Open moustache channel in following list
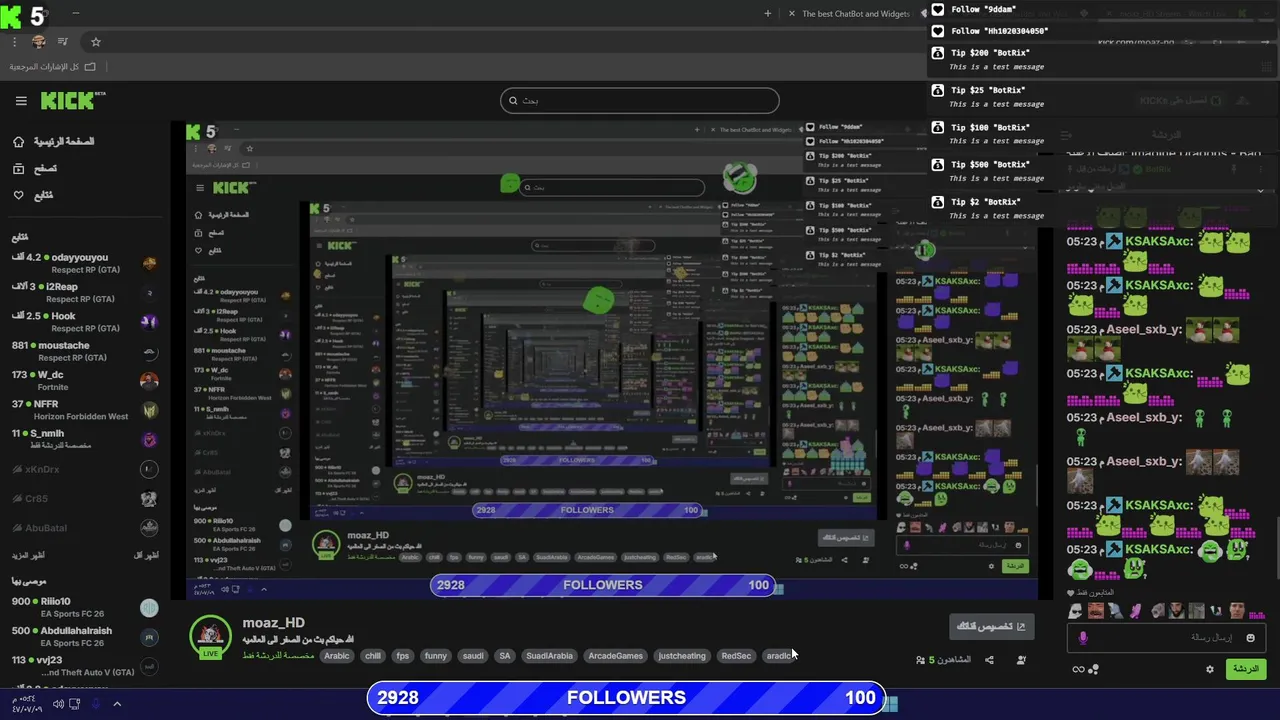This screenshot has width=1280, height=720. pyautogui.click(x=82, y=351)
